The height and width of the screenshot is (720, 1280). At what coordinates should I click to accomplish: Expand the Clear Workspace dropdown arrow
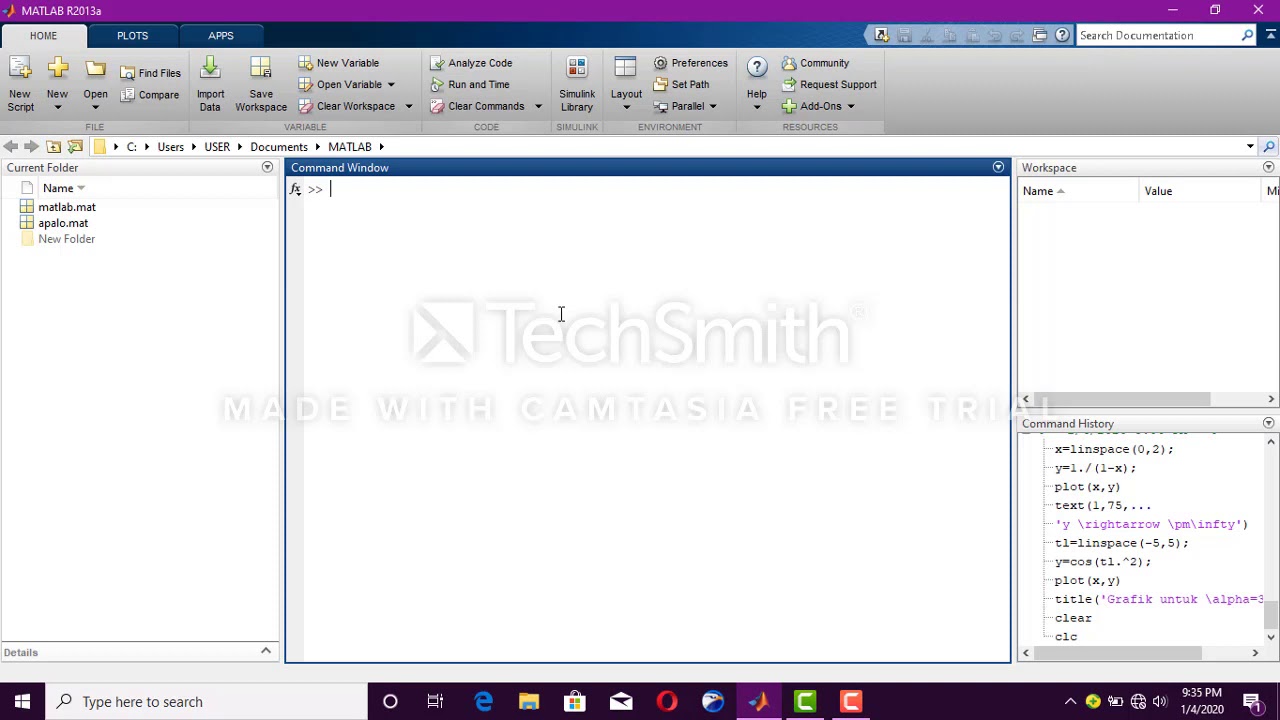click(x=408, y=107)
